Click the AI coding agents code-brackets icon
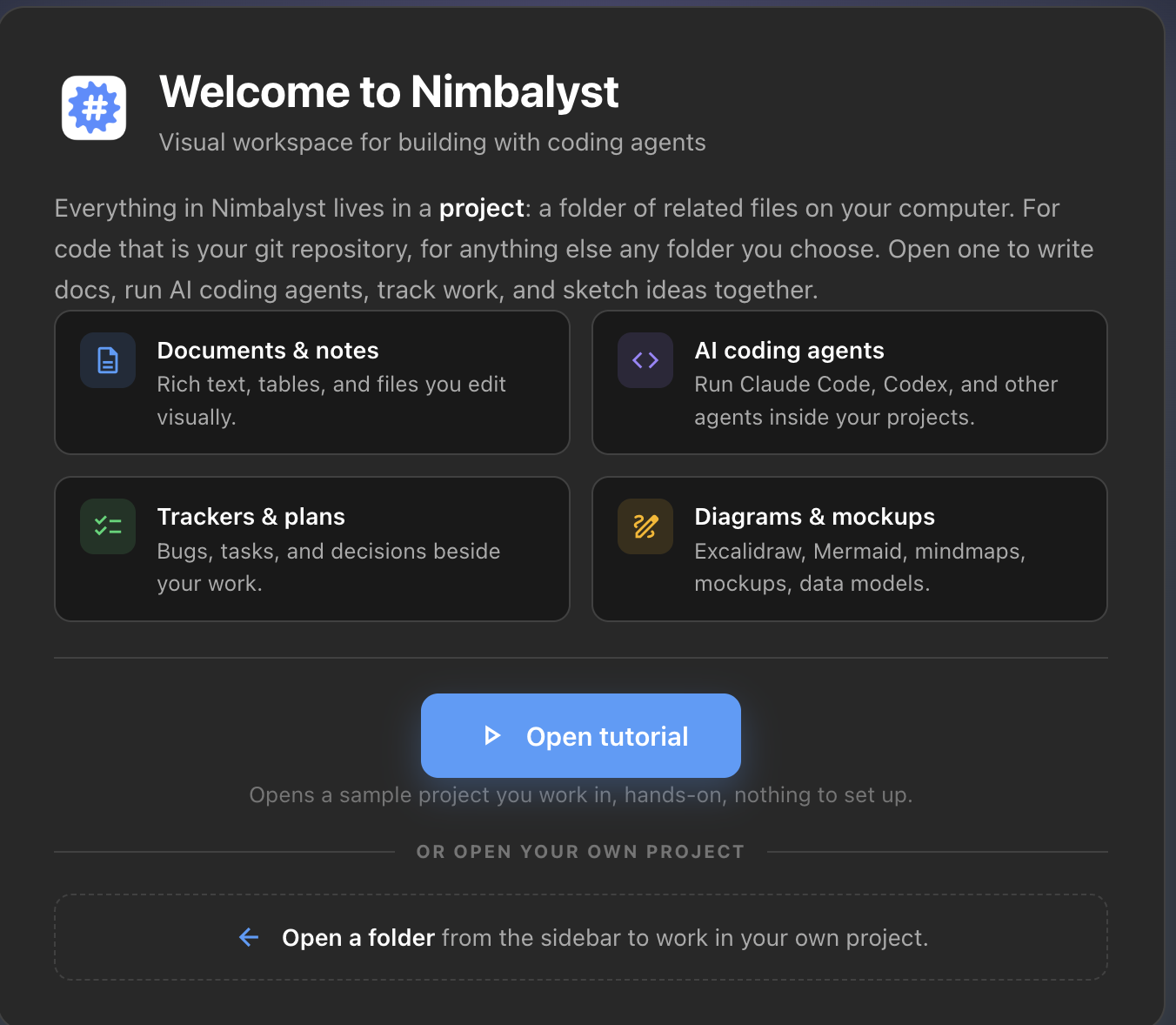The image size is (1176, 1025). pos(645,360)
